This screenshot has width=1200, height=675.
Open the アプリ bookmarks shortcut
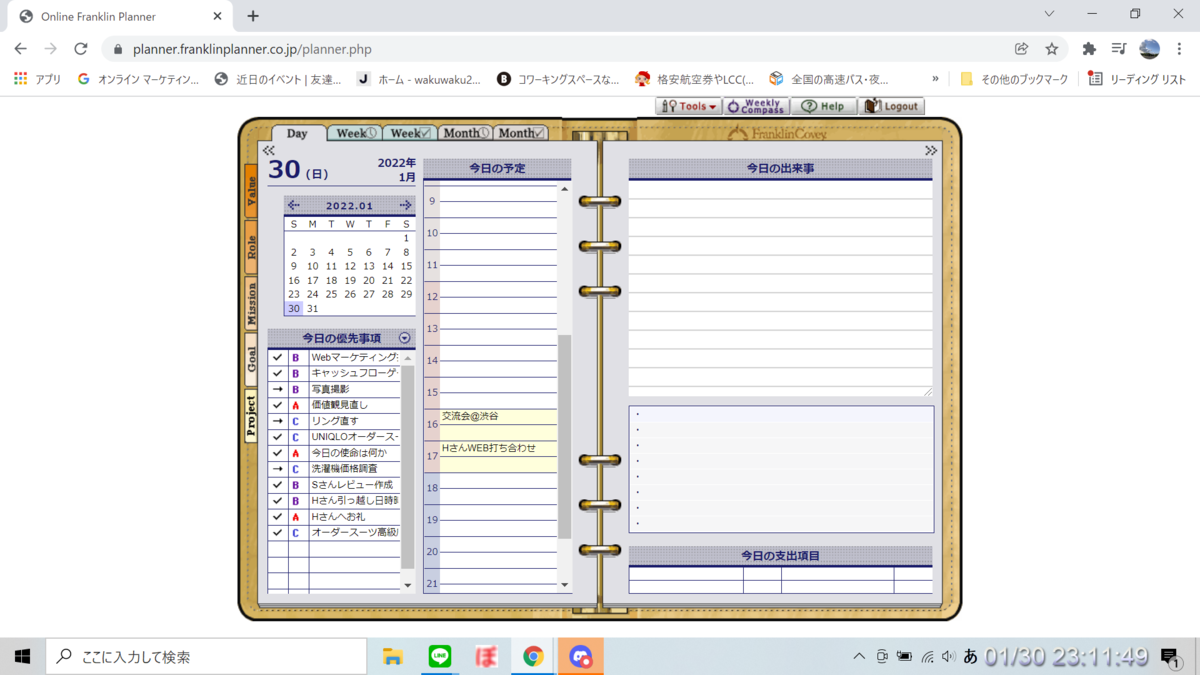pyautogui.click(x=37, y=79)
